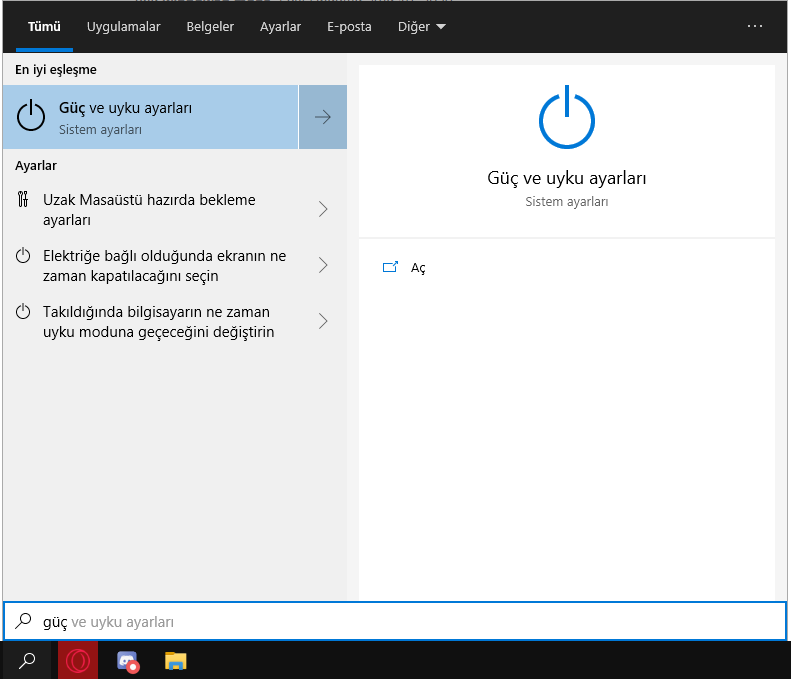The height and width of the screenshot is (679, 791).
Task: Select the Belgeler tab
Action: (x=210, y=27)
